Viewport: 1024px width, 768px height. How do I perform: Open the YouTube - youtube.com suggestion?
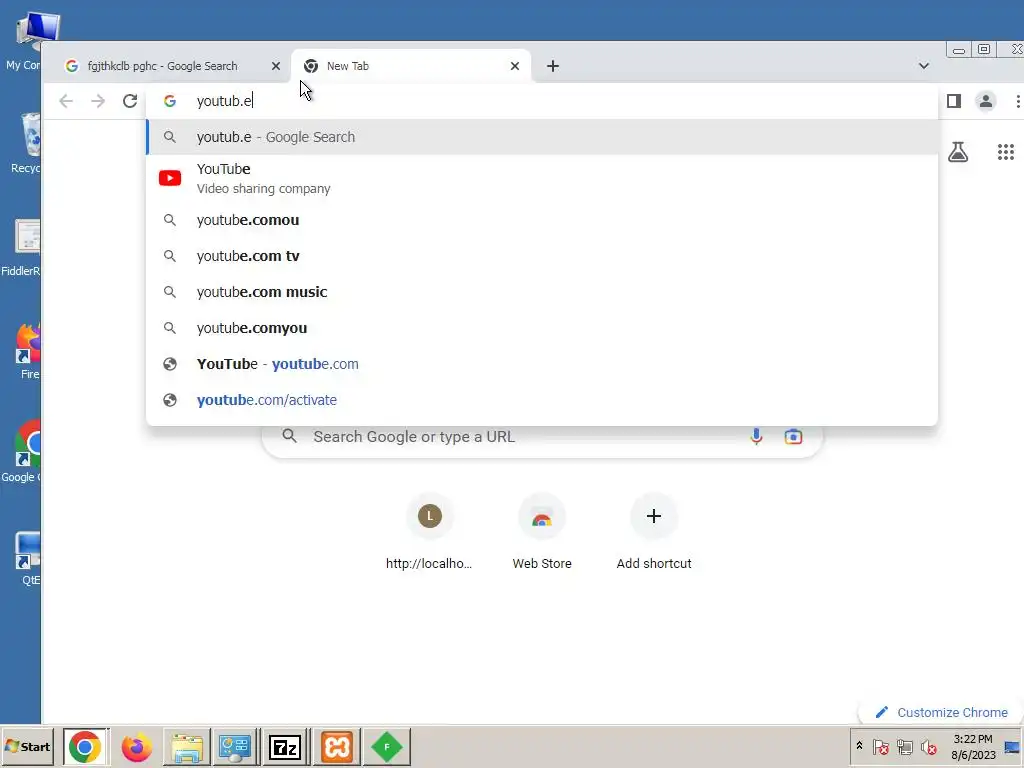(542, 364)
